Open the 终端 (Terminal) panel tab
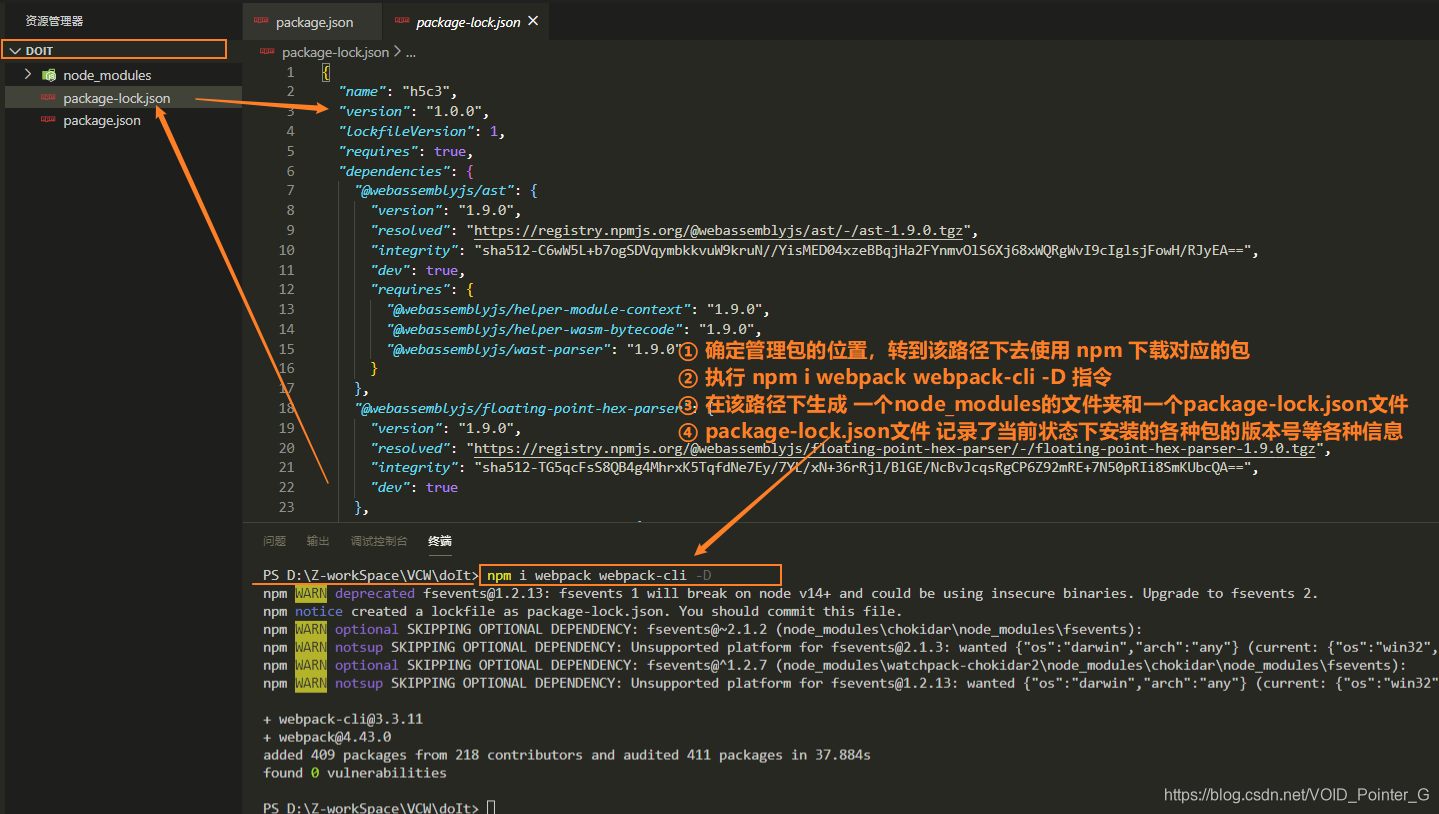The image size is (1439, 814). (x=440, y=541)
